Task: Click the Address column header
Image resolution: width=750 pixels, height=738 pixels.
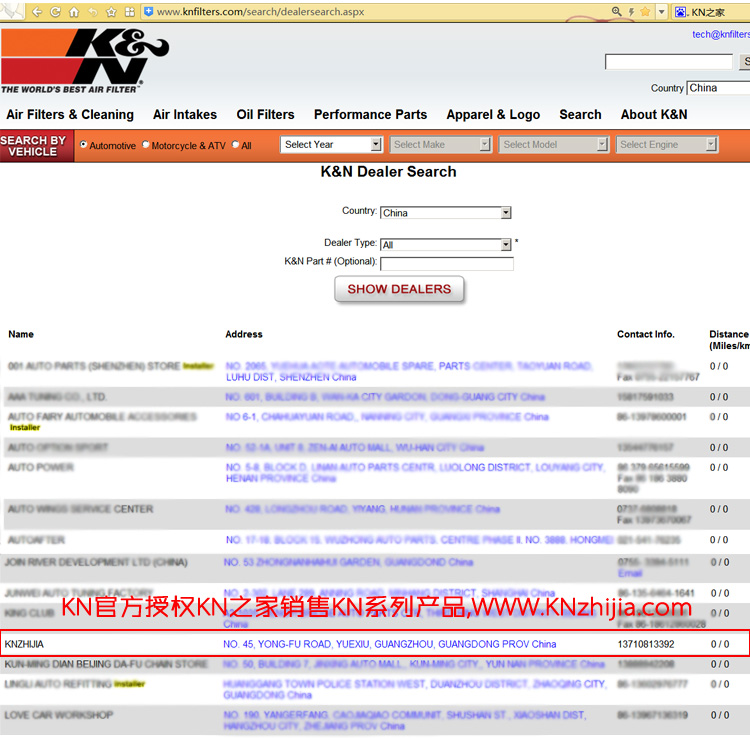Action: tap(244, 334)
